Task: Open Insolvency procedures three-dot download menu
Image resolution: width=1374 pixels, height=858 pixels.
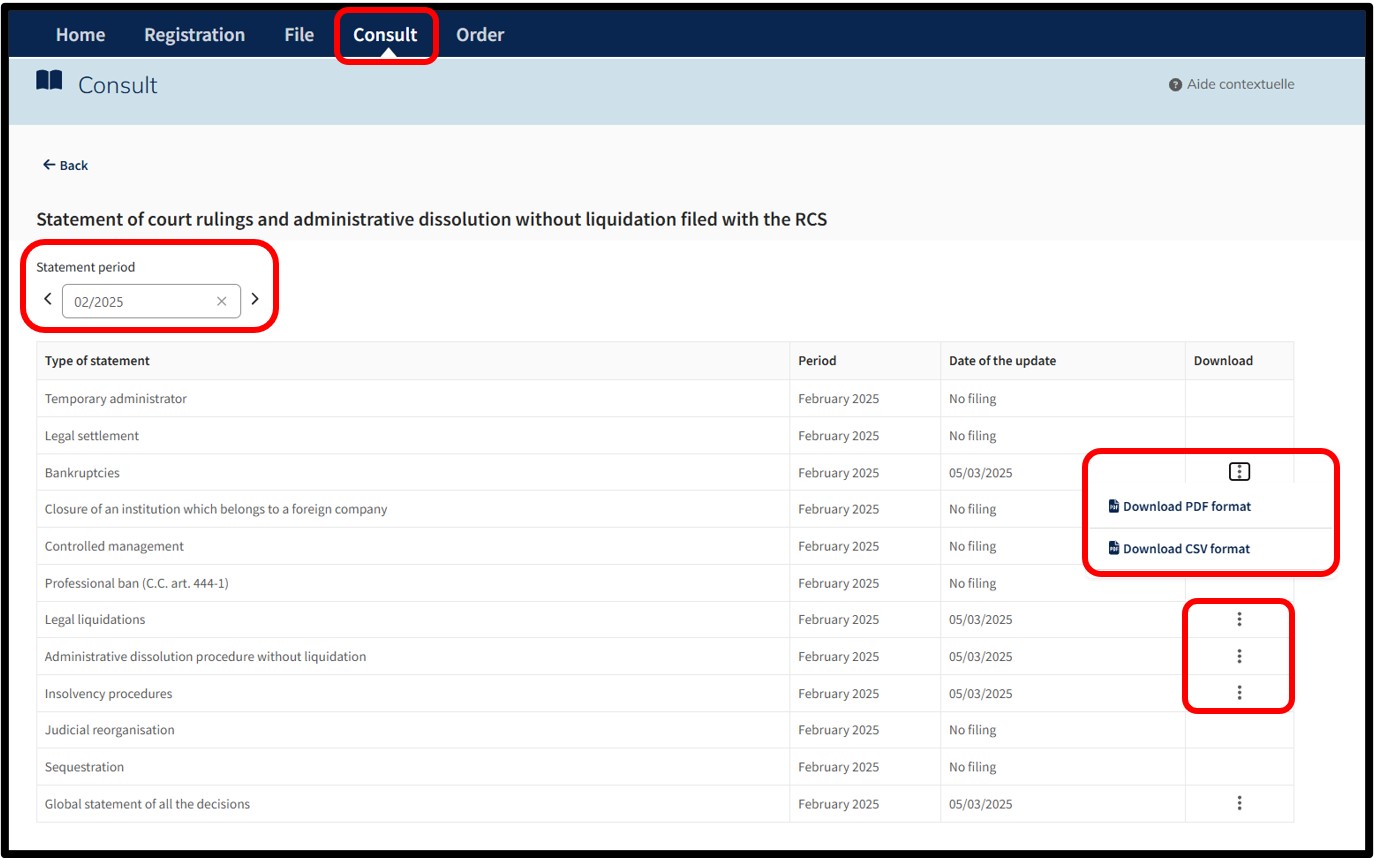Action: coord(1239,692)
